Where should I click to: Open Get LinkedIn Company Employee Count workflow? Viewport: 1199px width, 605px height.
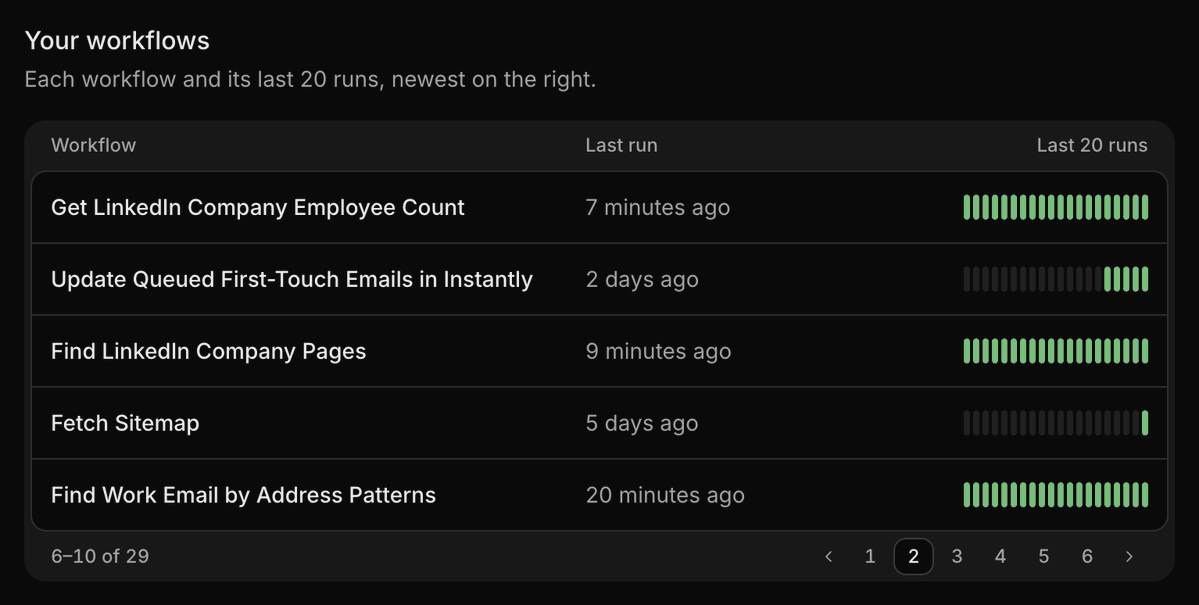point(258,207)
